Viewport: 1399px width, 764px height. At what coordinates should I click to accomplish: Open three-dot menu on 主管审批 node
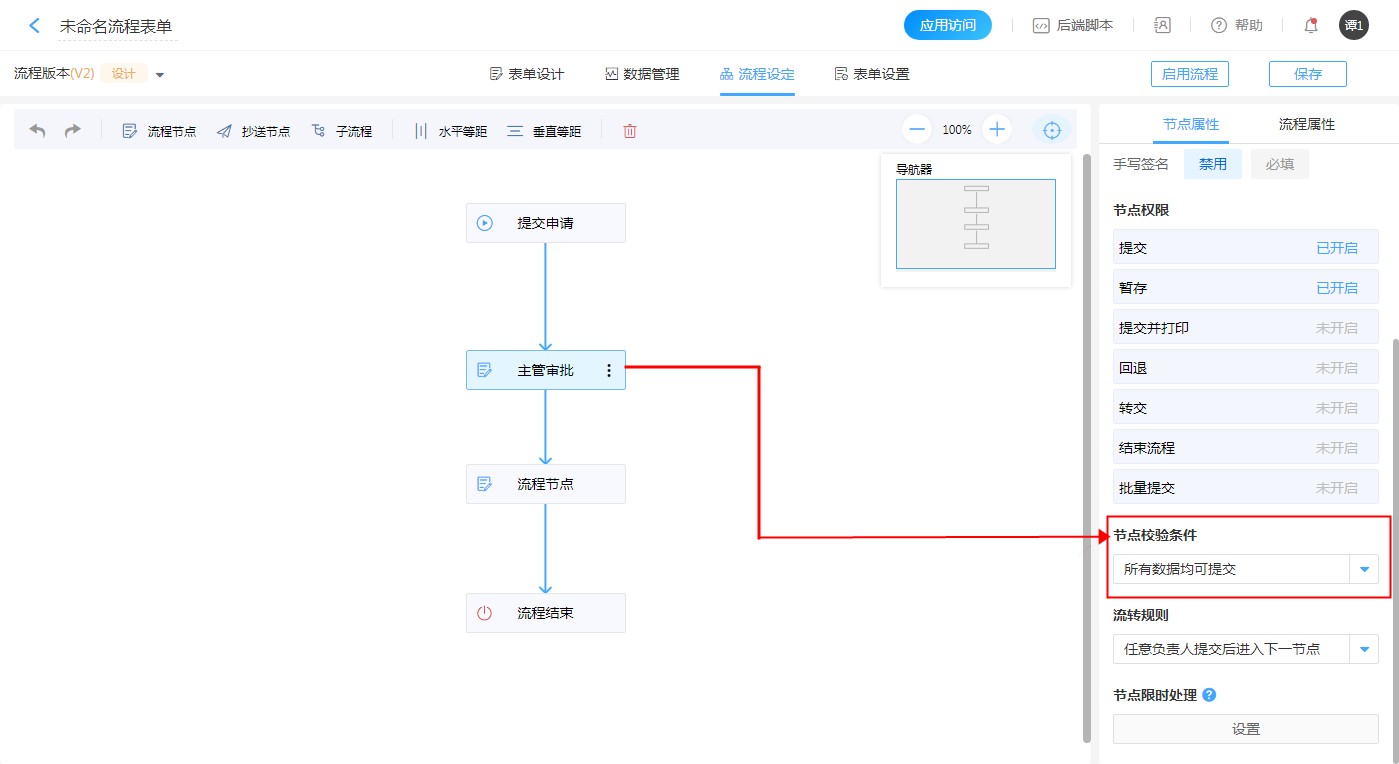tap(608, 370)
